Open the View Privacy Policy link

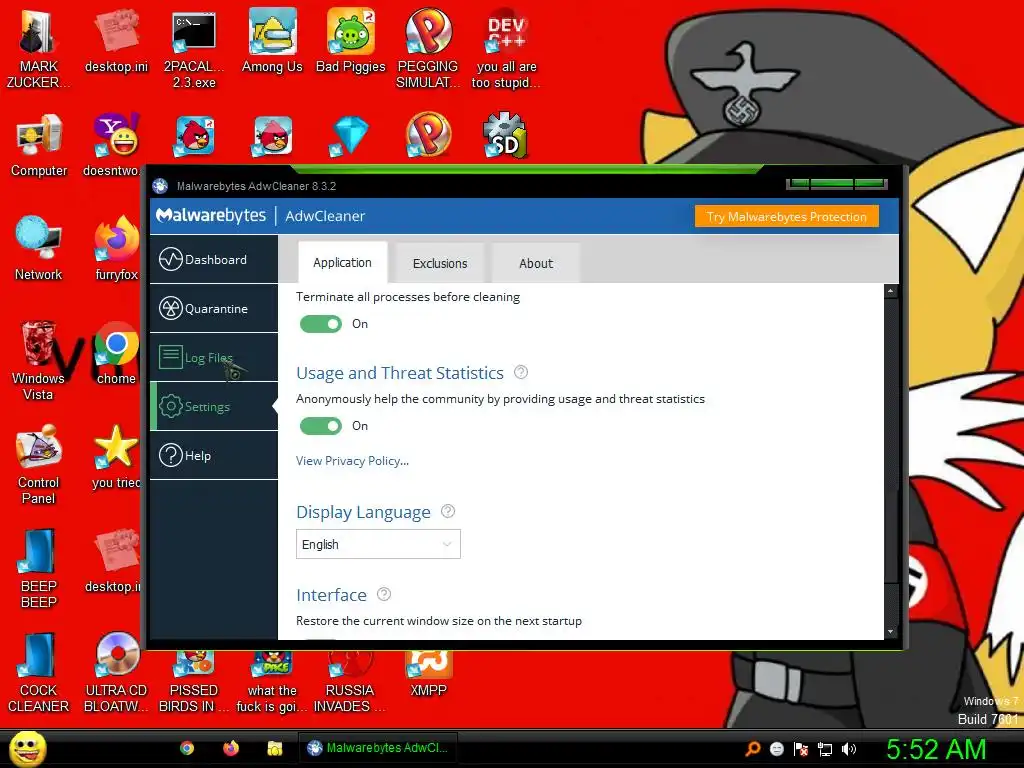coord(352,460)
